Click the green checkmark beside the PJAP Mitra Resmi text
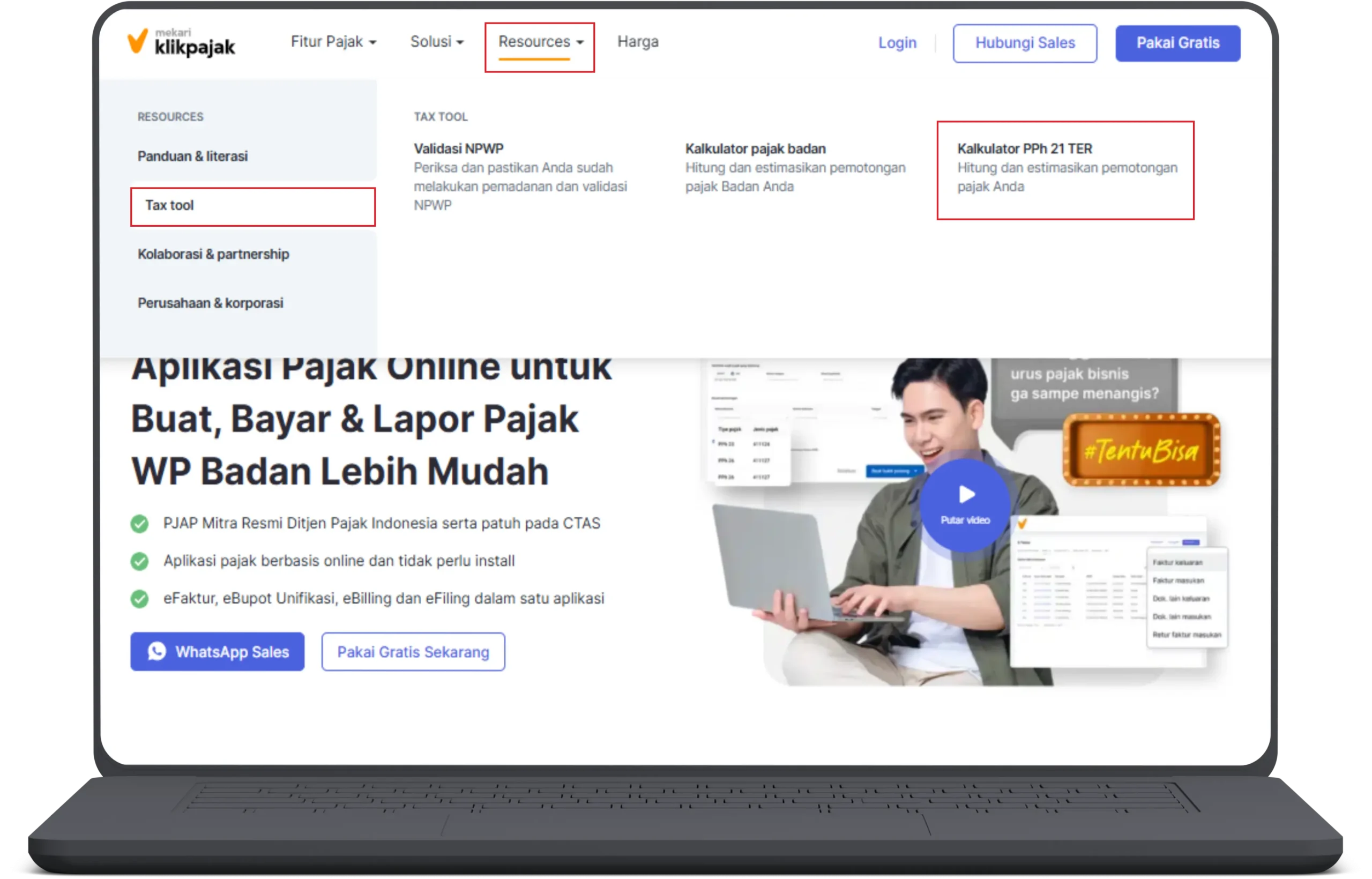This screenshot has height=879, width=1372. tap(139, 524)
